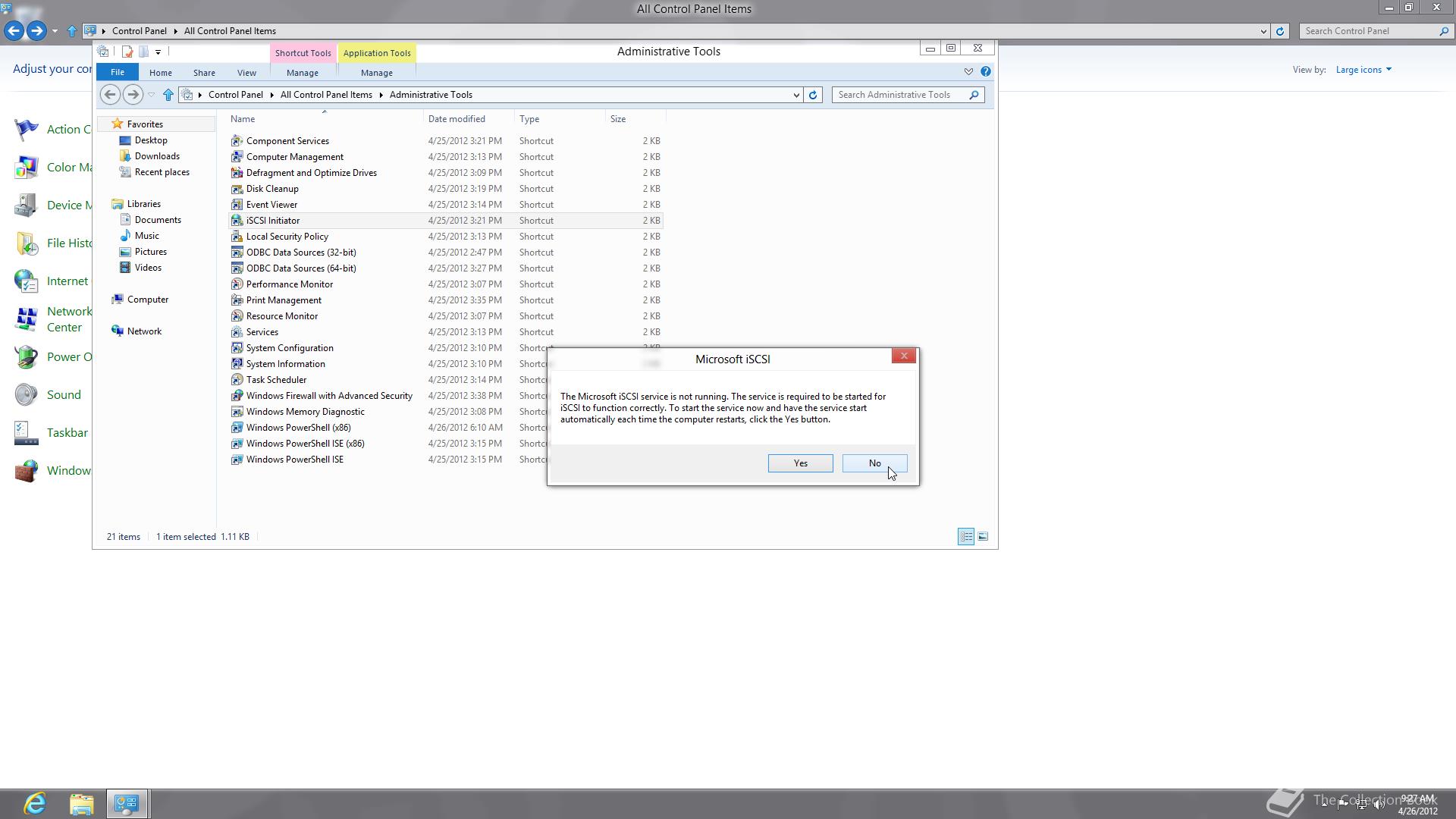Select Desktop under Favorites

pos(151,140)
